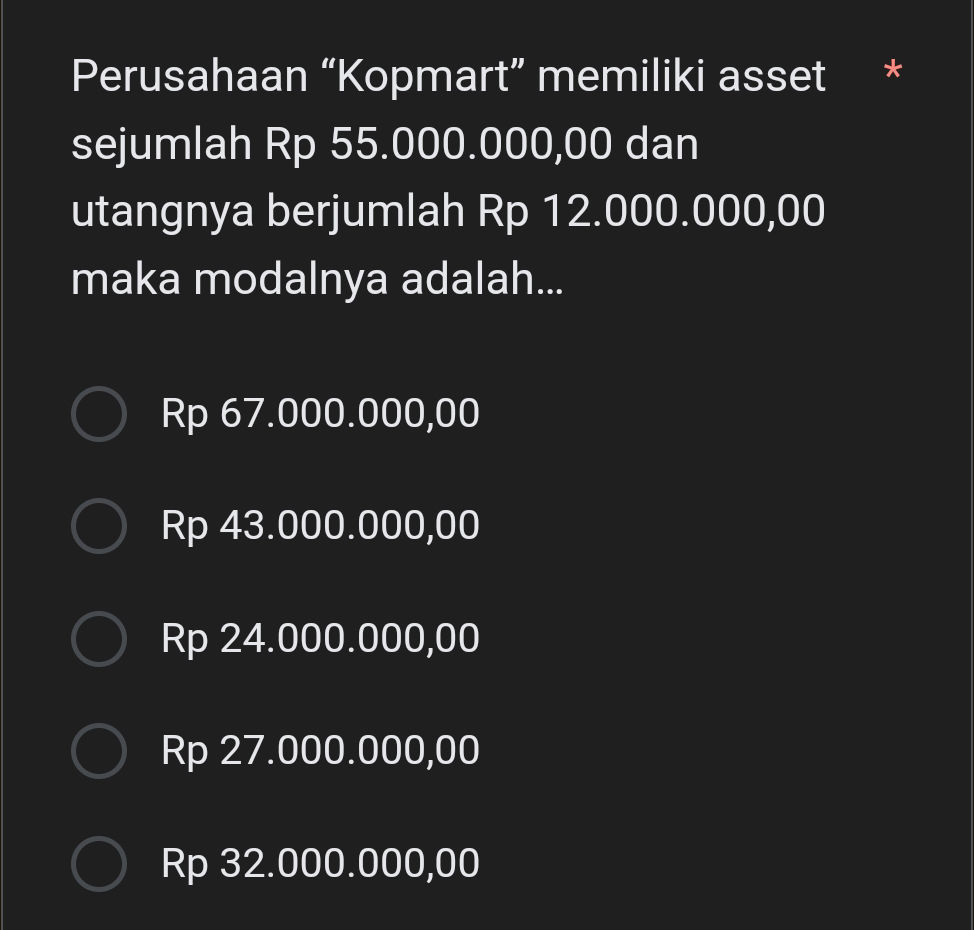Select the Rp 43.000.000,00 radio button
This screenshot has width=974, height=930.
(x=99, y=525)
